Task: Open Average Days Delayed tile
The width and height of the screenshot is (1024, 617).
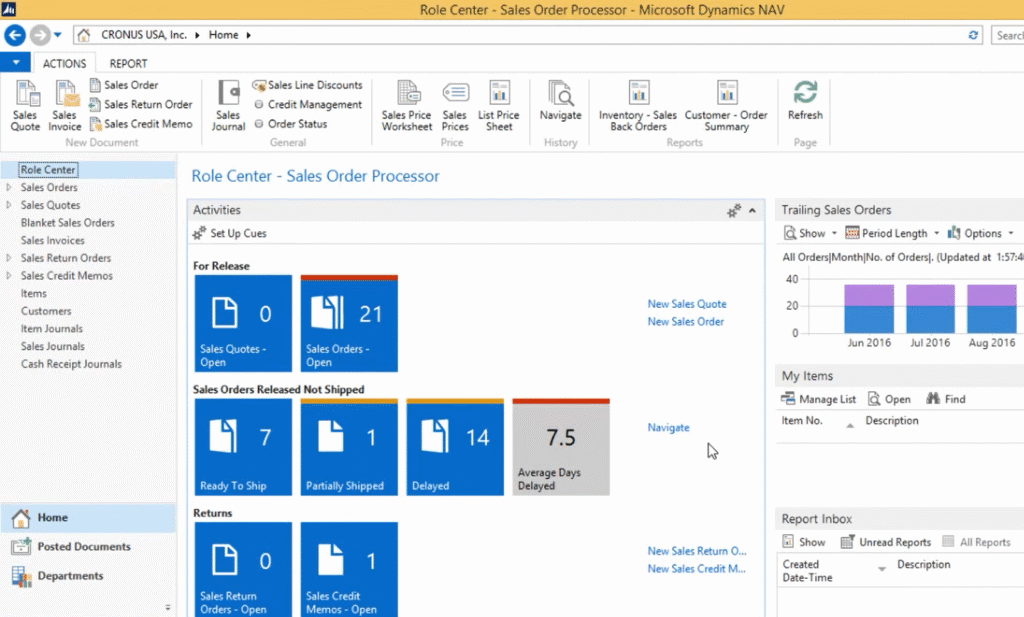Action: 561,447
